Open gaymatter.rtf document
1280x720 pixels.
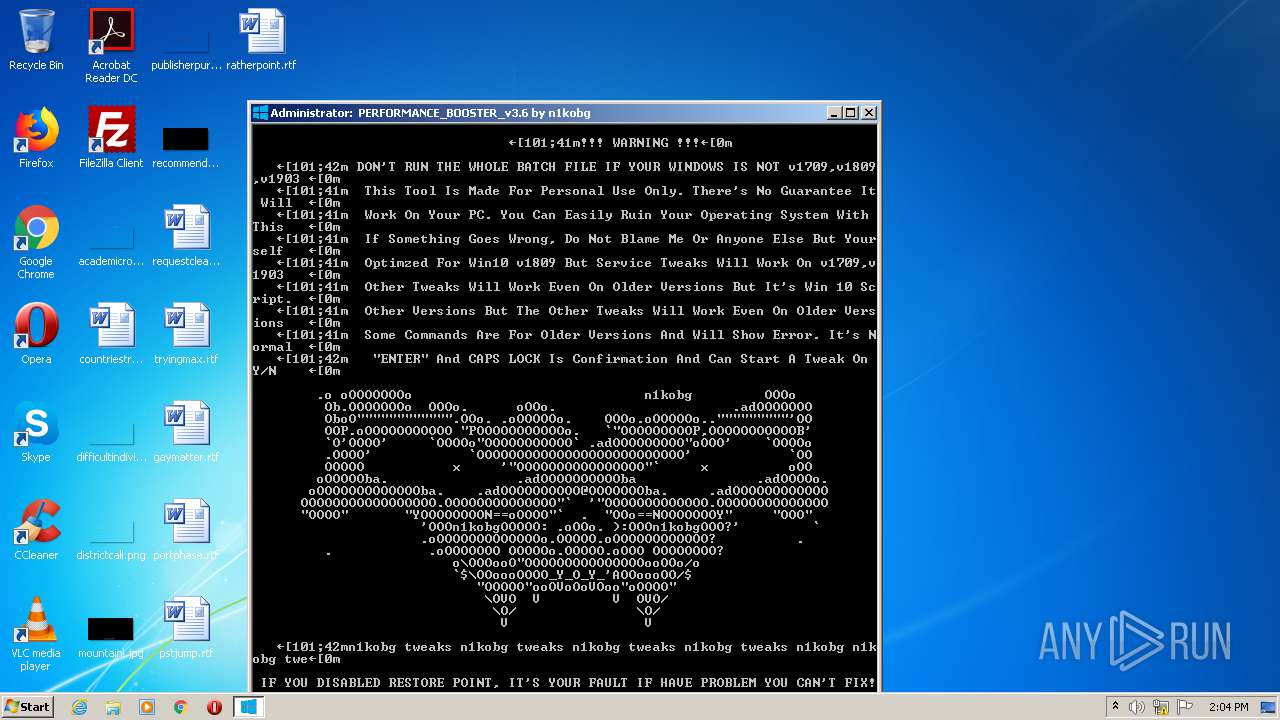pos(186,432)
